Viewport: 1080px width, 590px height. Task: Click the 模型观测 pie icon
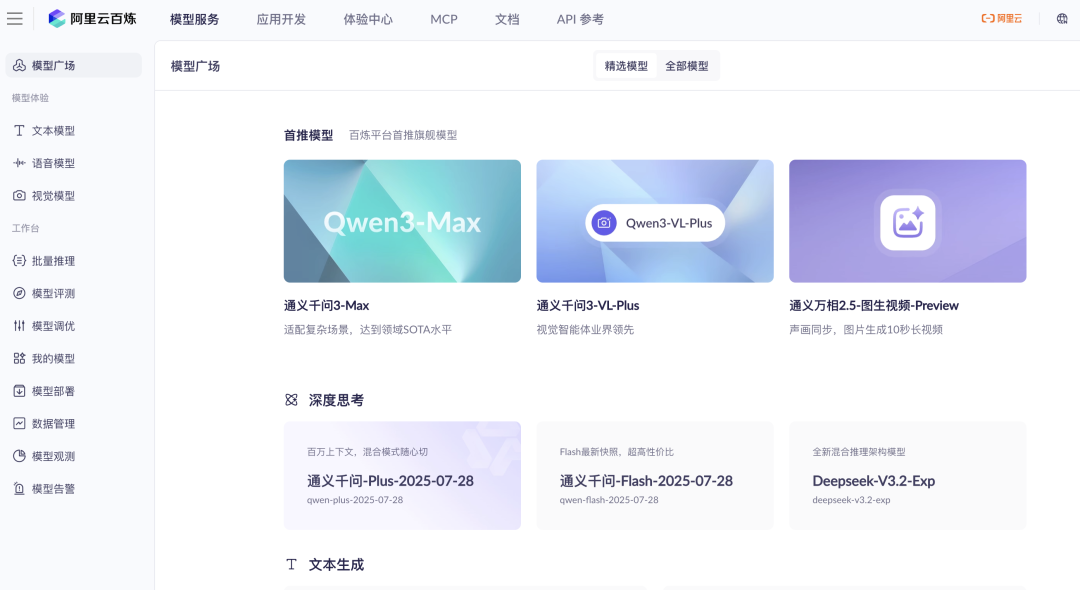19,456
